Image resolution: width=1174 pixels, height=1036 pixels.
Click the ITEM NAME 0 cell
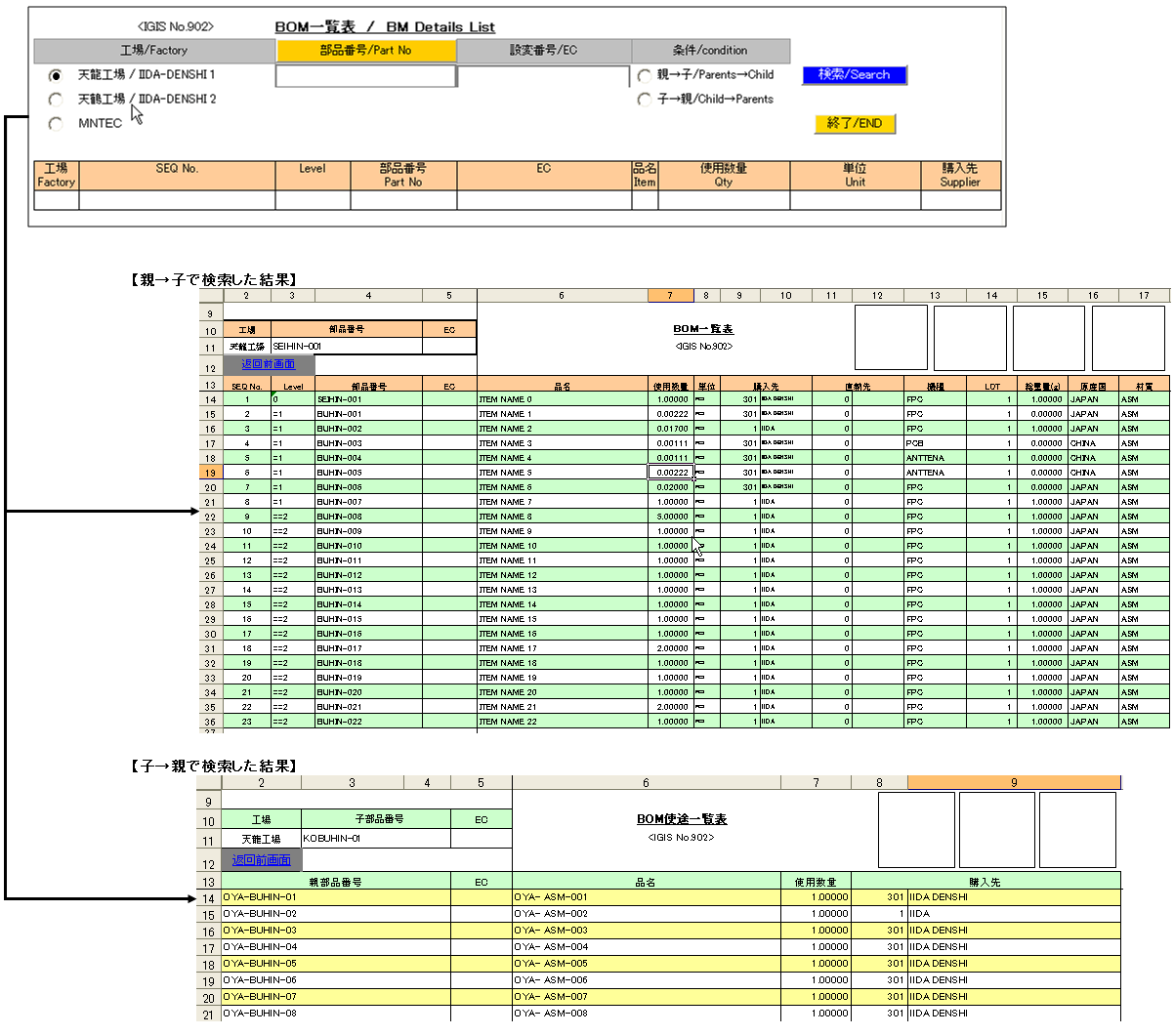click(563, 399)
